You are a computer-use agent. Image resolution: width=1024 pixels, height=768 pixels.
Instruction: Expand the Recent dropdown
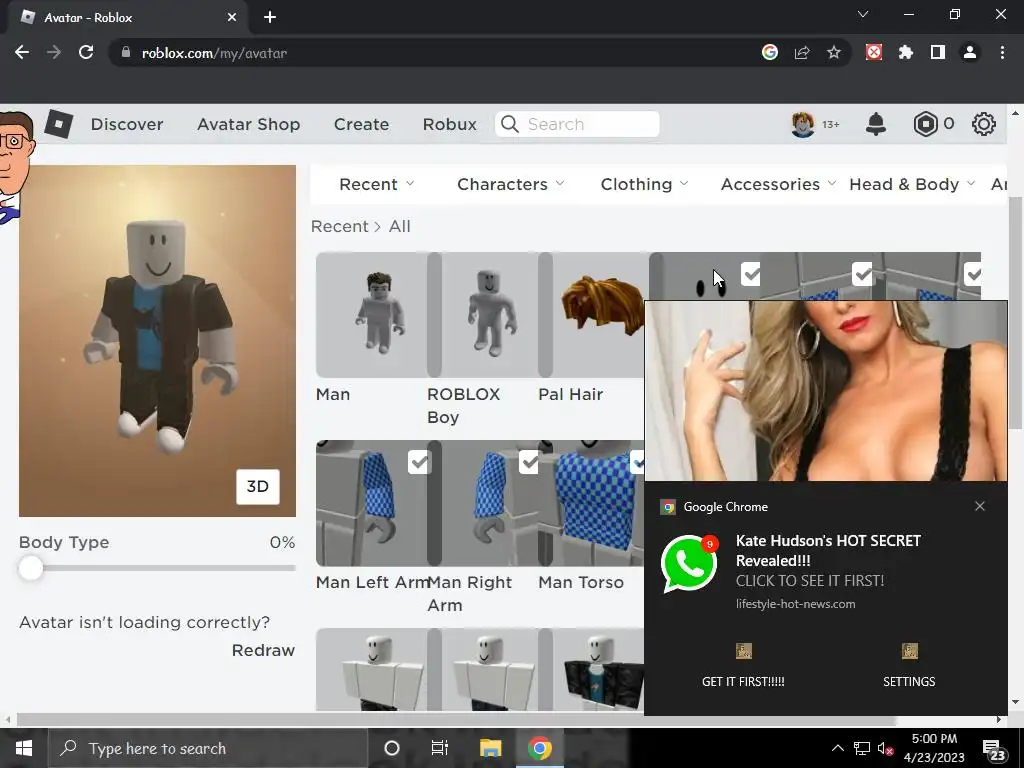[x=377, y=184]
